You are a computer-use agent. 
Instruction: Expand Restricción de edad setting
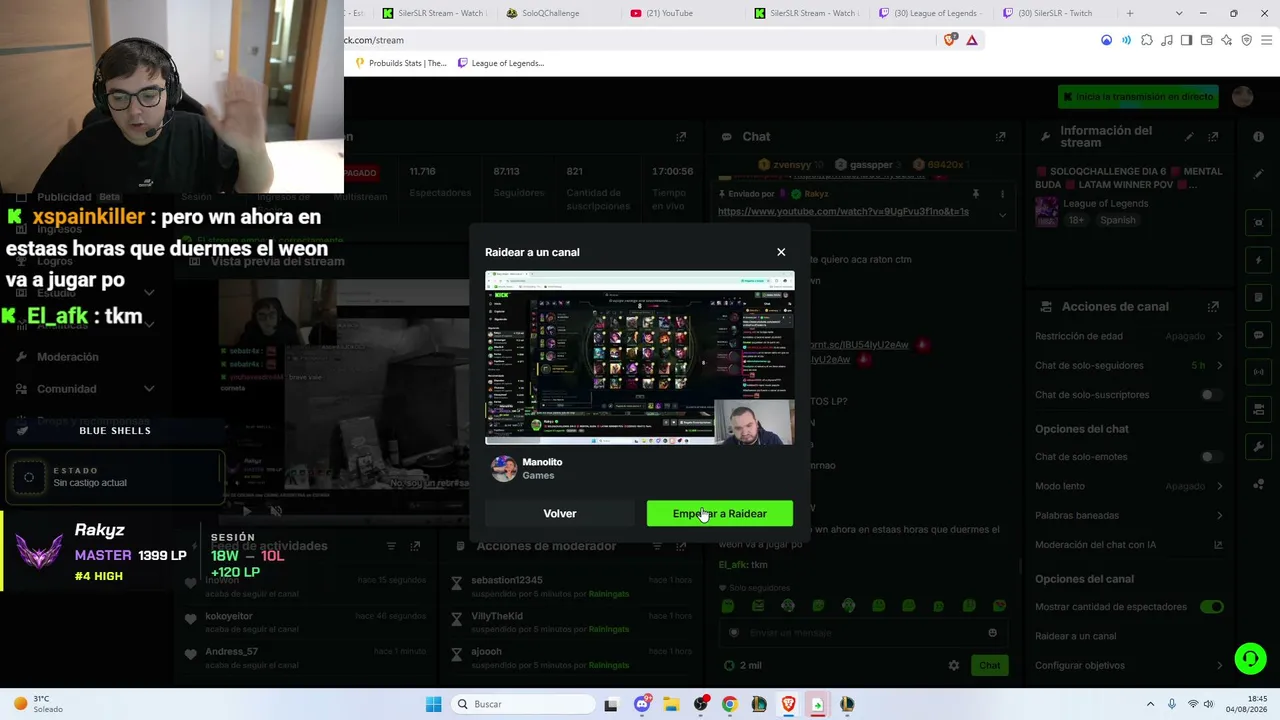(1128, 336)
